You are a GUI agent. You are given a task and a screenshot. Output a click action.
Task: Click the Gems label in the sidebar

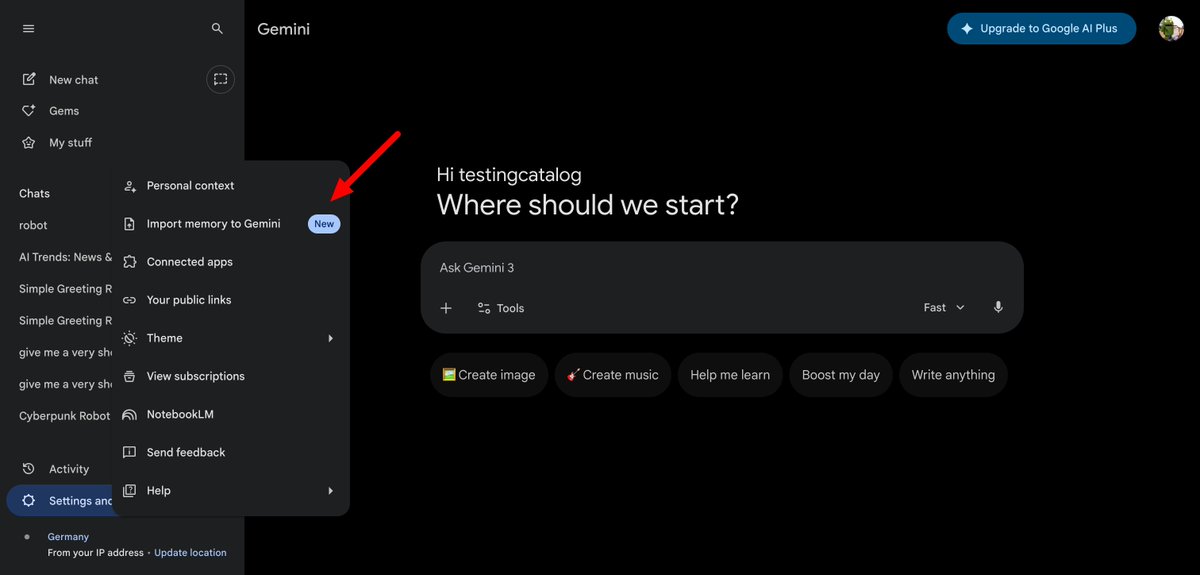64,111
